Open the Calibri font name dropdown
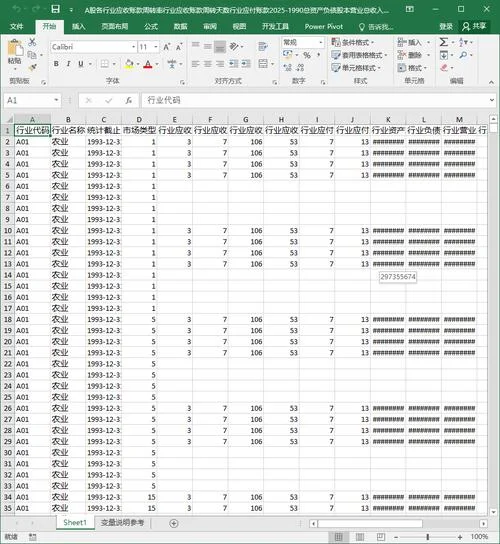Image resolution: width=500 pixels, height=544 pixels. tap(134, 47)
